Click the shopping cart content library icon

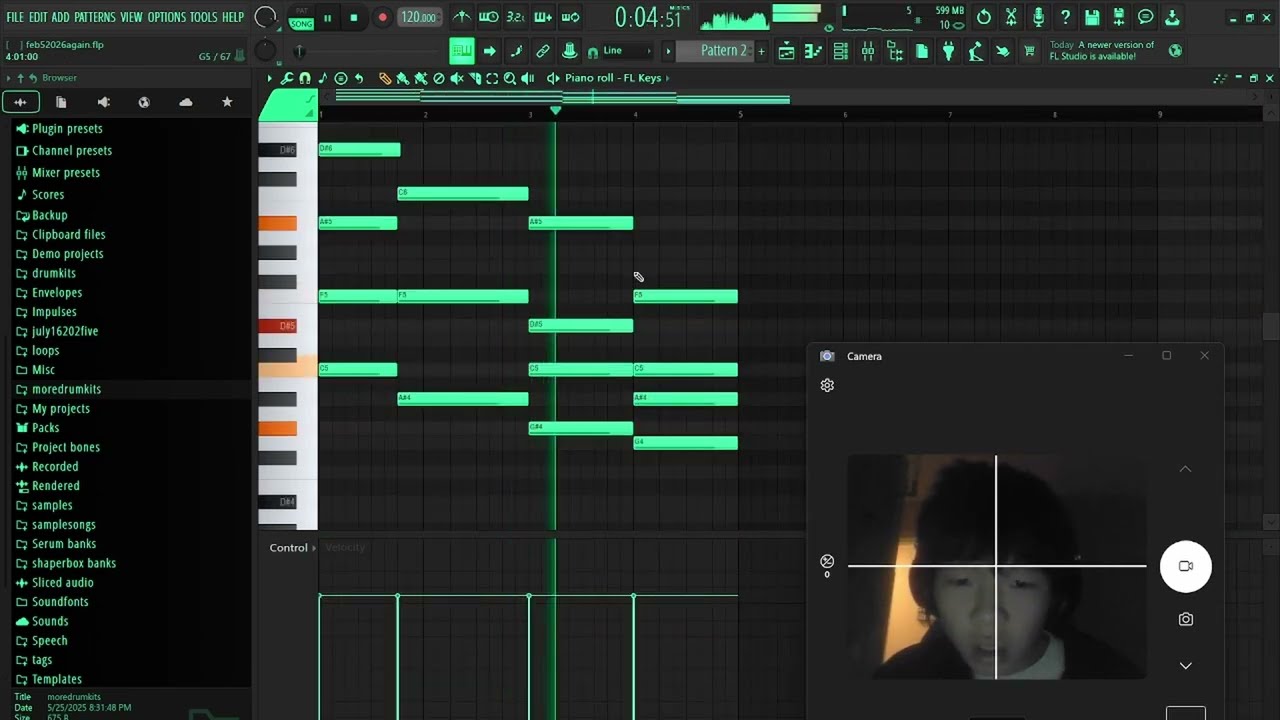pyautogui.click(x=1028, y=51)
